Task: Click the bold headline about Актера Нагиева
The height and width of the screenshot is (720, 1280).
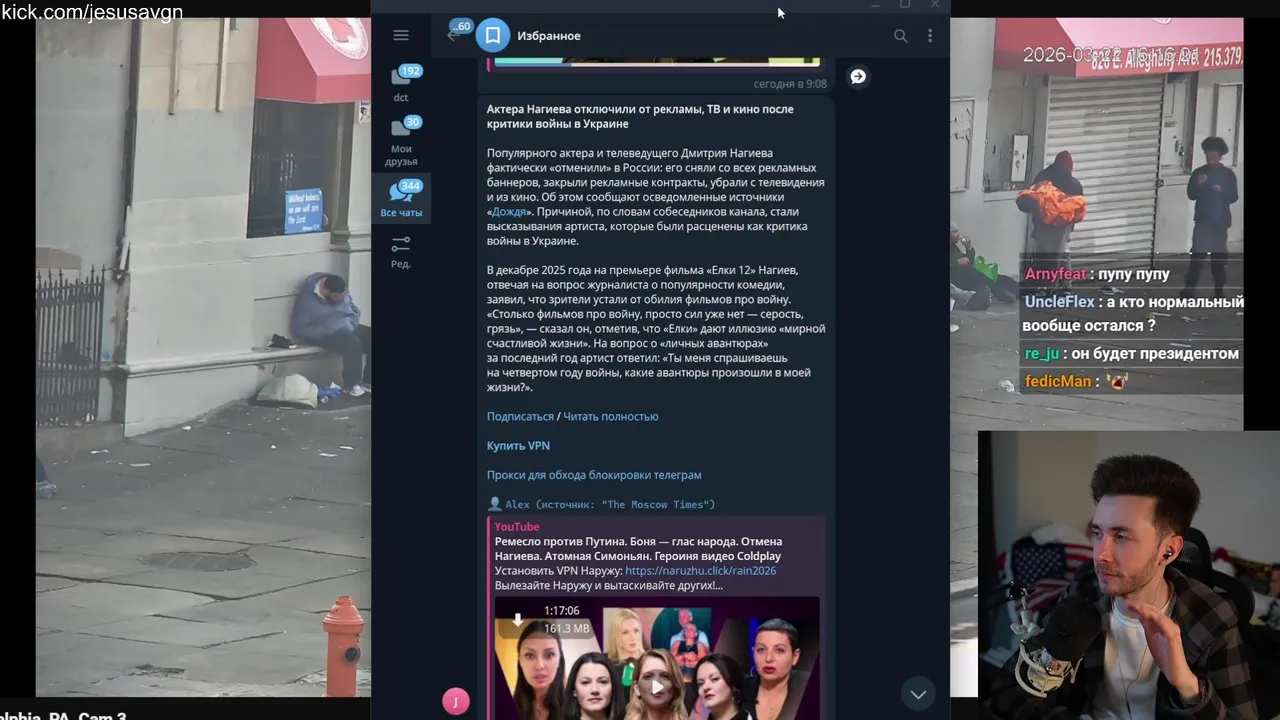Action: (640, 117)
